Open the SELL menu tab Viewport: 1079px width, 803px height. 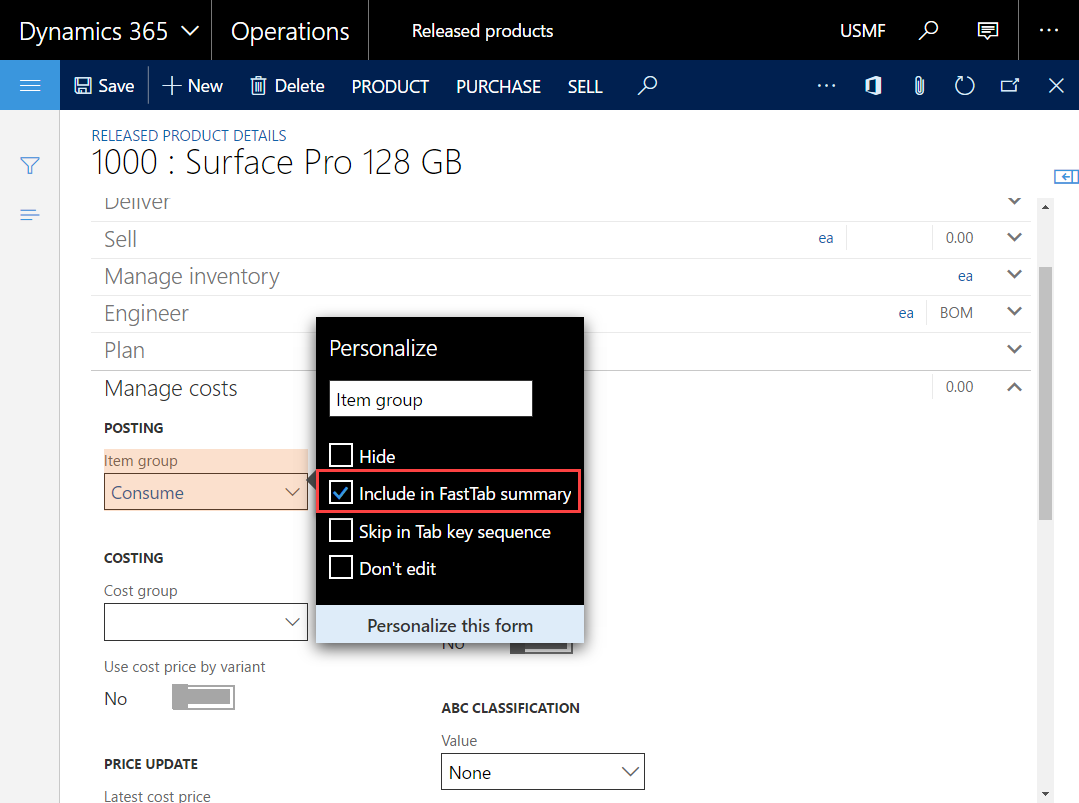point(585,87)
